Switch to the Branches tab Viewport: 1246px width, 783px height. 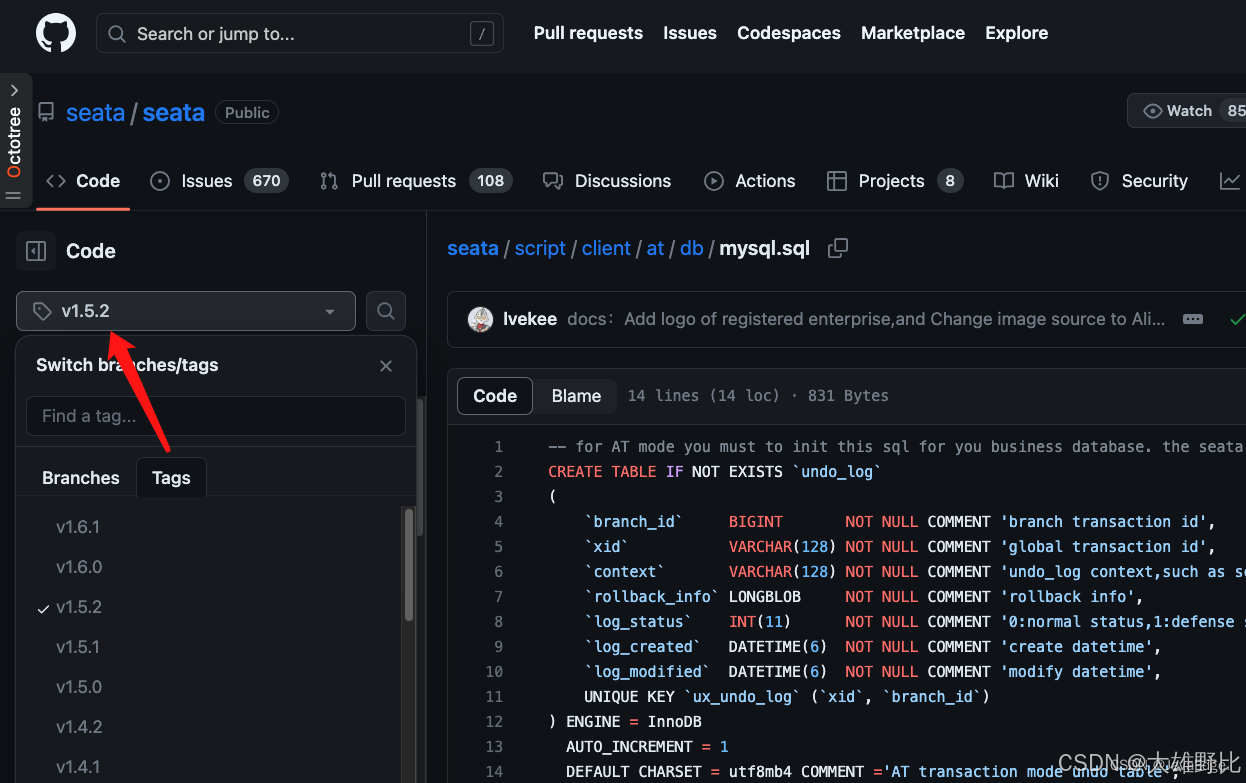click(81, 478)
